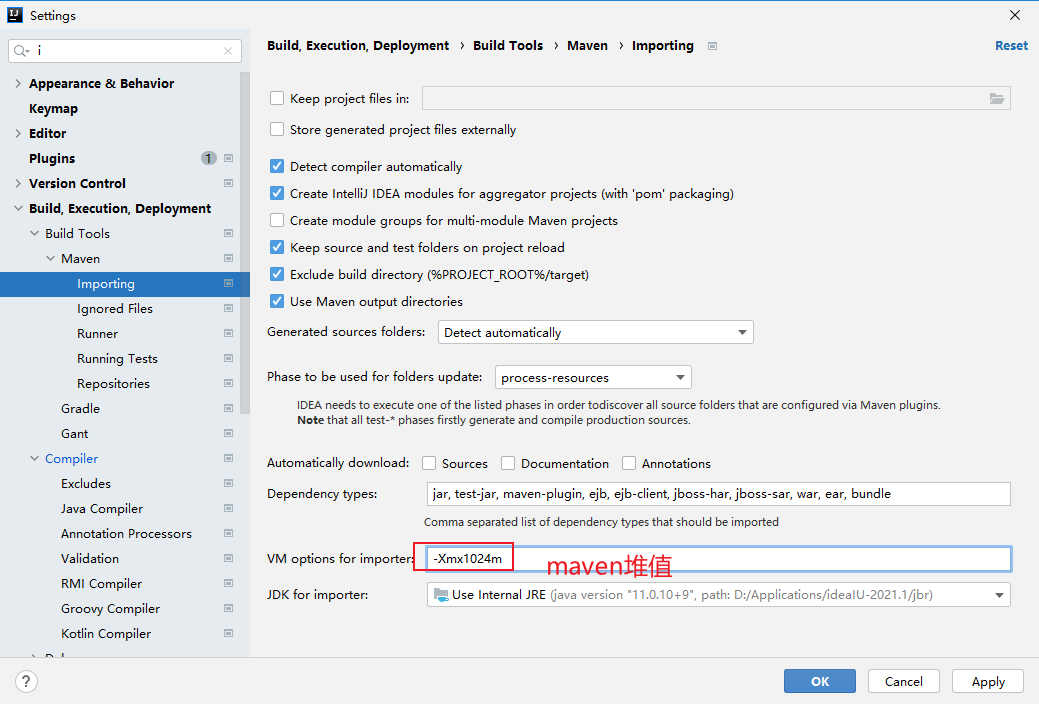This screenshot has width=1039, height=704.
Task: Click the project-level icon next to Maven
Action: click(x=229, y=259)
